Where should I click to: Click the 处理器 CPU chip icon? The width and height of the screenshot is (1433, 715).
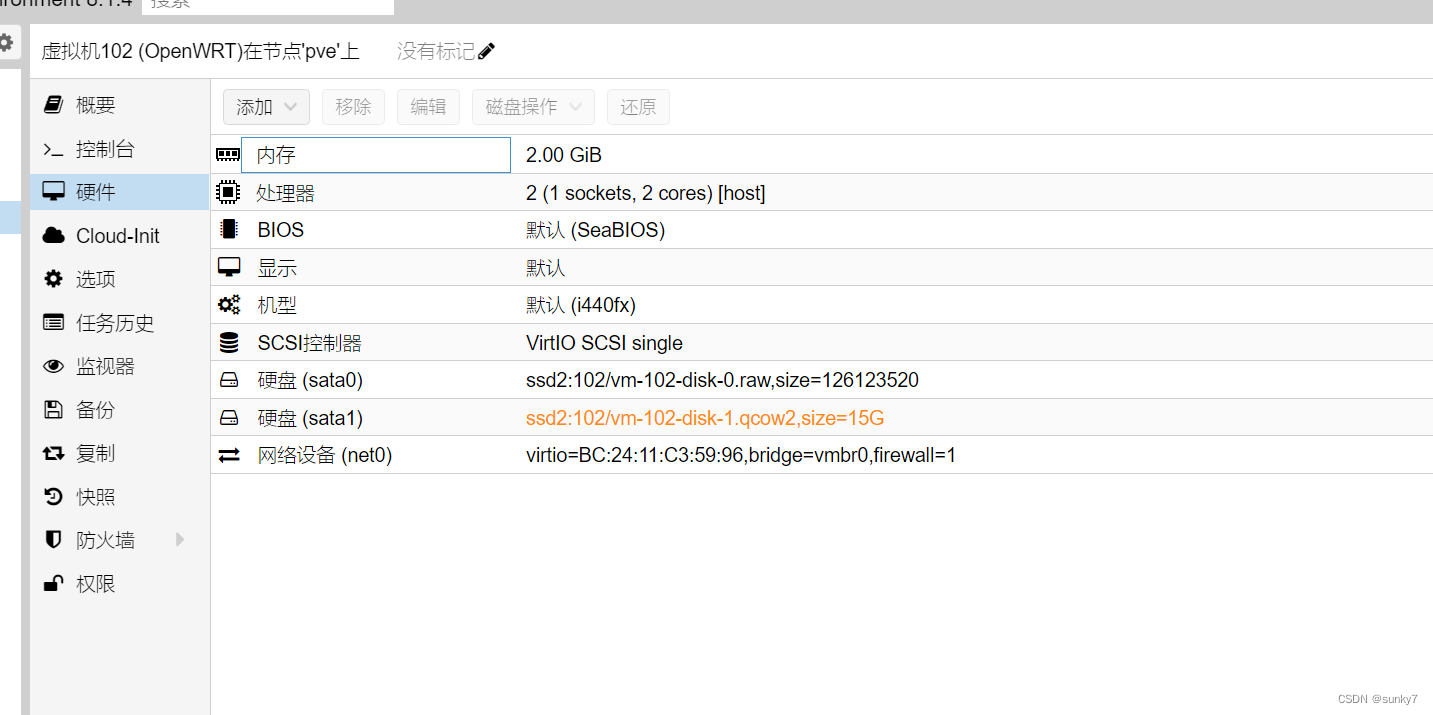[228, 192]
